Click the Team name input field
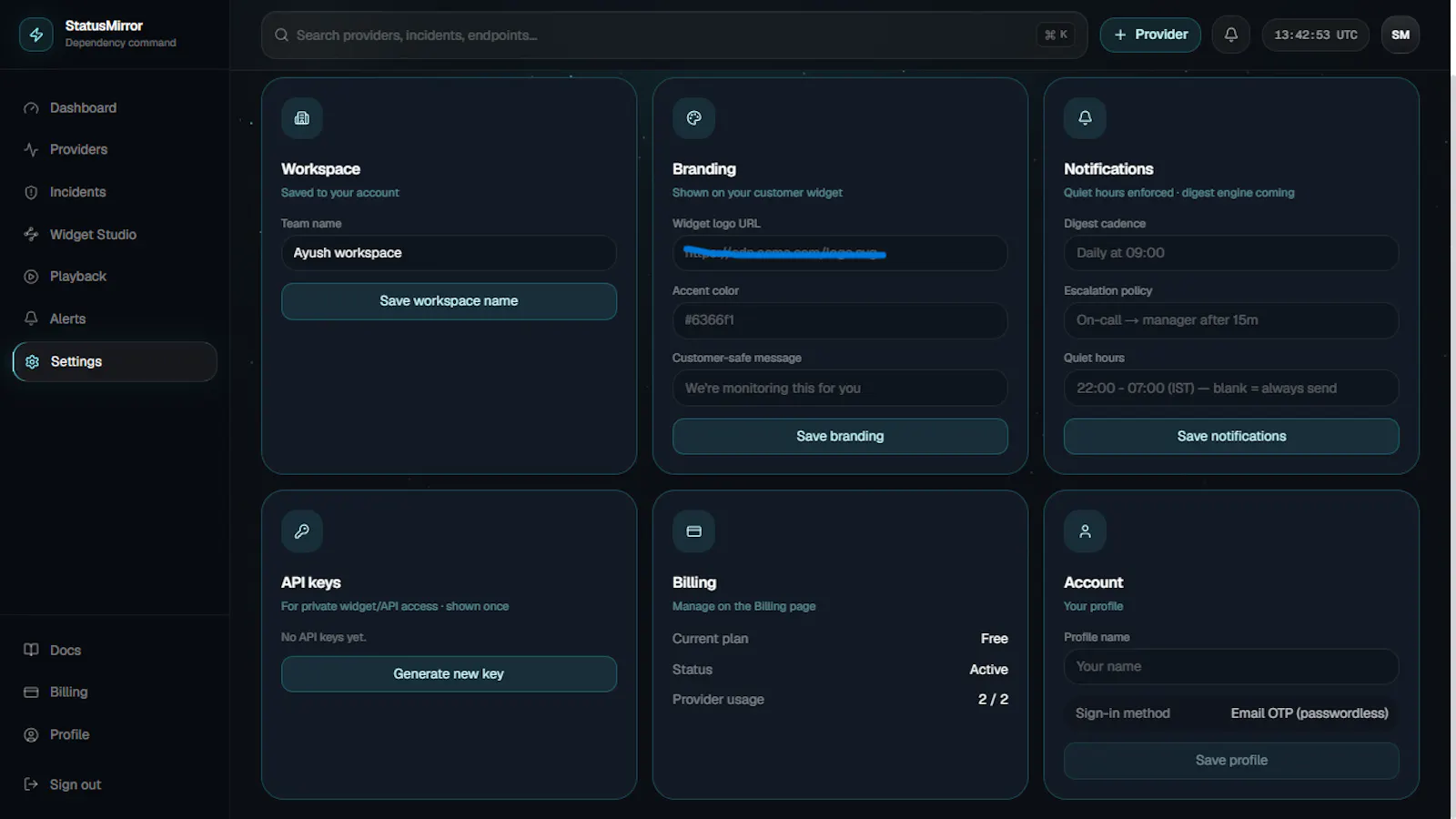 [449, 253]
